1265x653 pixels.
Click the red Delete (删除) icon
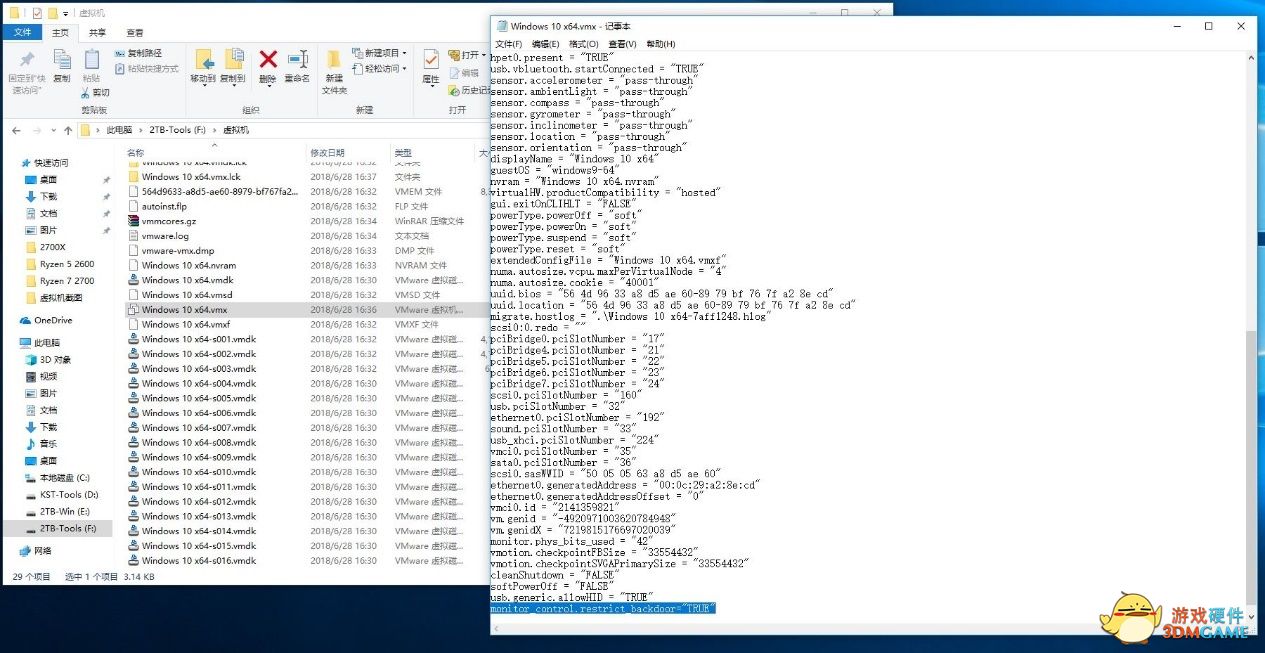(x=268, y=60)
